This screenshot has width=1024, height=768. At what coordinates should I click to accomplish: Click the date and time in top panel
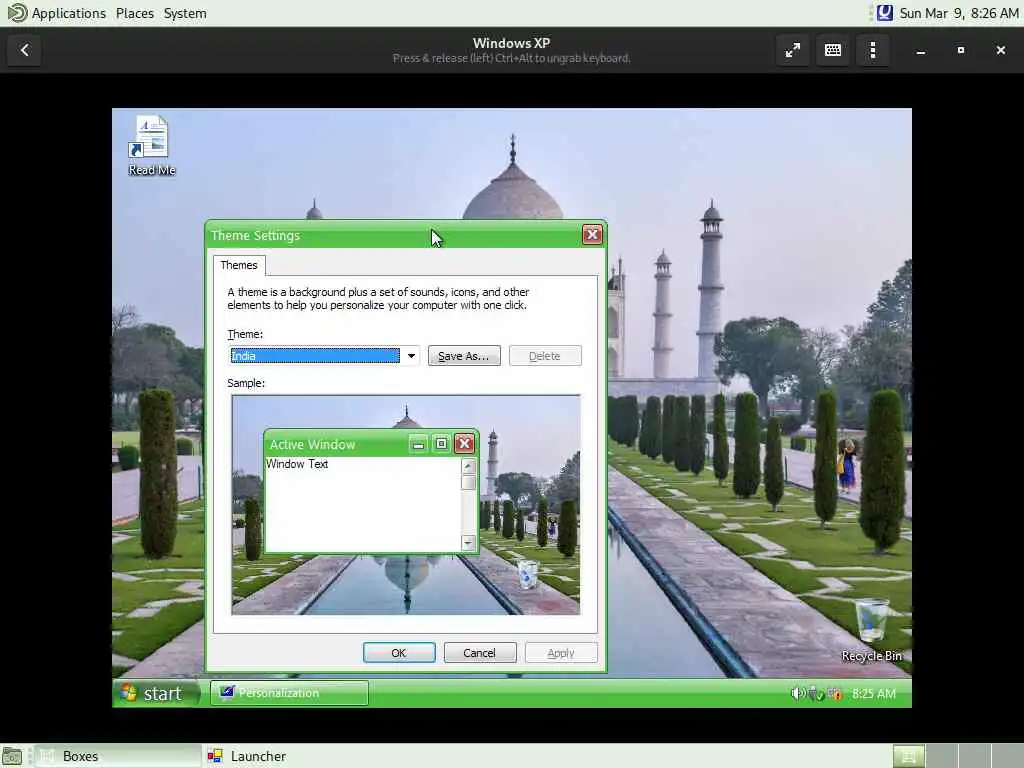[x=959, y=13]
